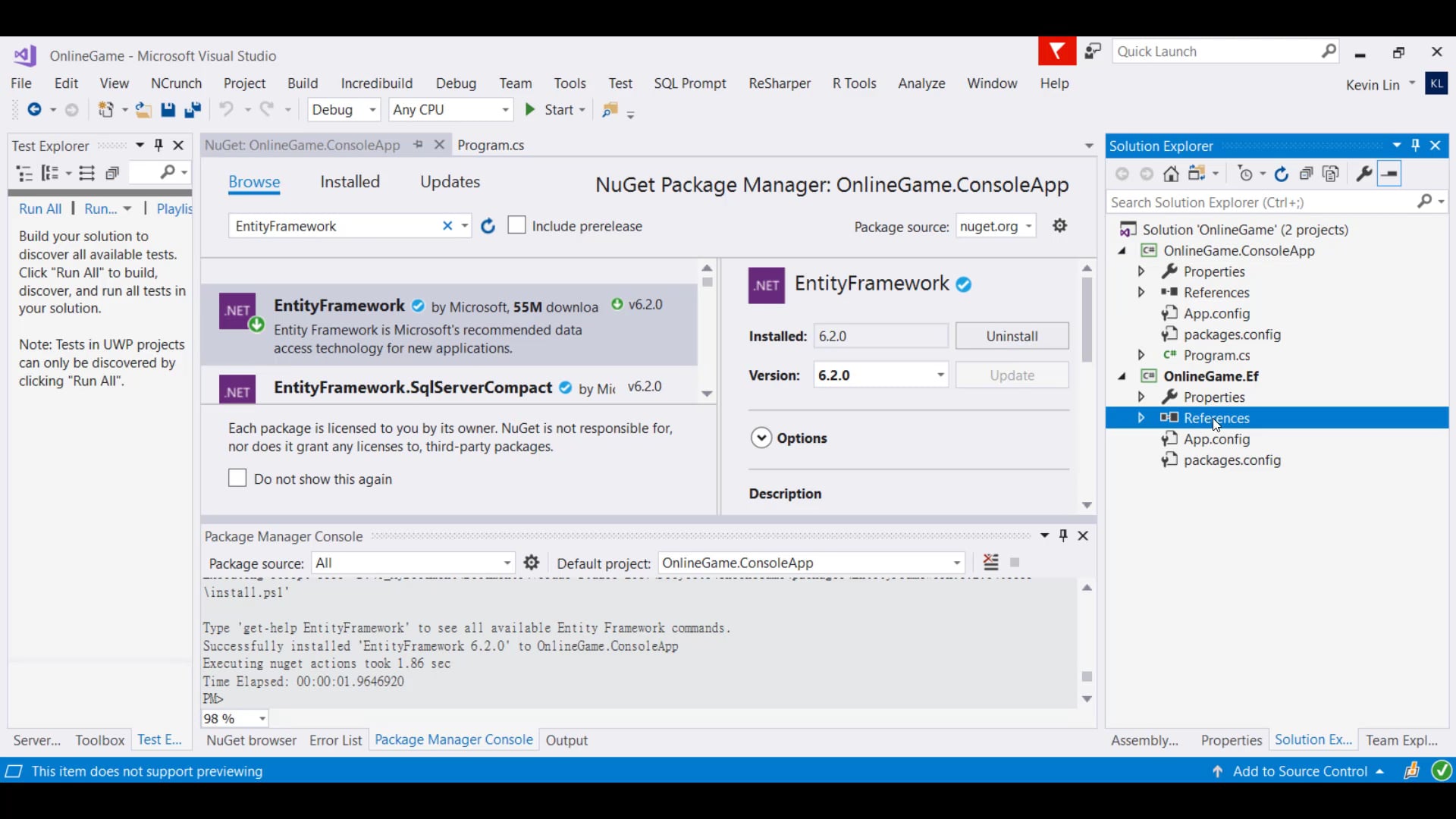Viewport: 1456px width, 819px height.
Task: Click the Save All toolbar icon
Action: pos(193,110)
